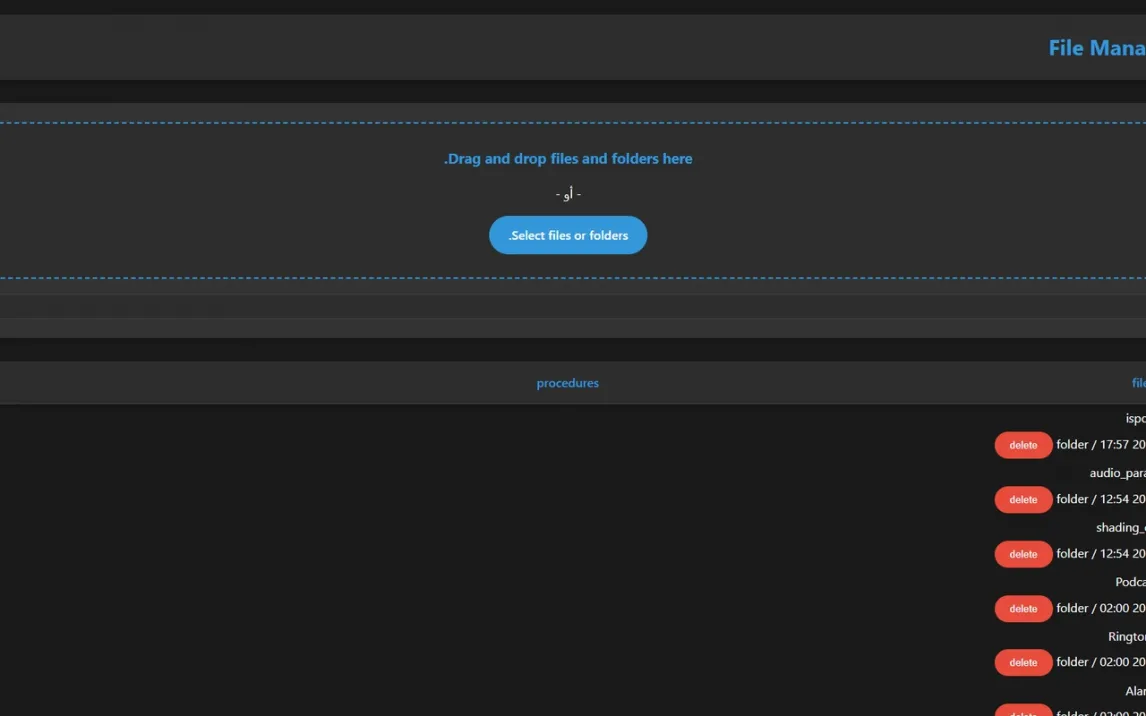
Task: Open the Rington folder
Action: (1126, 636)
